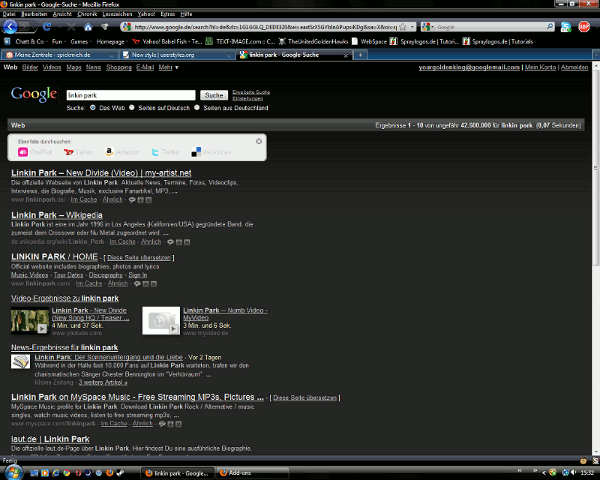The image size is (600, 480).
Task: Open 'Erweiterte Suche' link
Action: [x=251, y=92]
